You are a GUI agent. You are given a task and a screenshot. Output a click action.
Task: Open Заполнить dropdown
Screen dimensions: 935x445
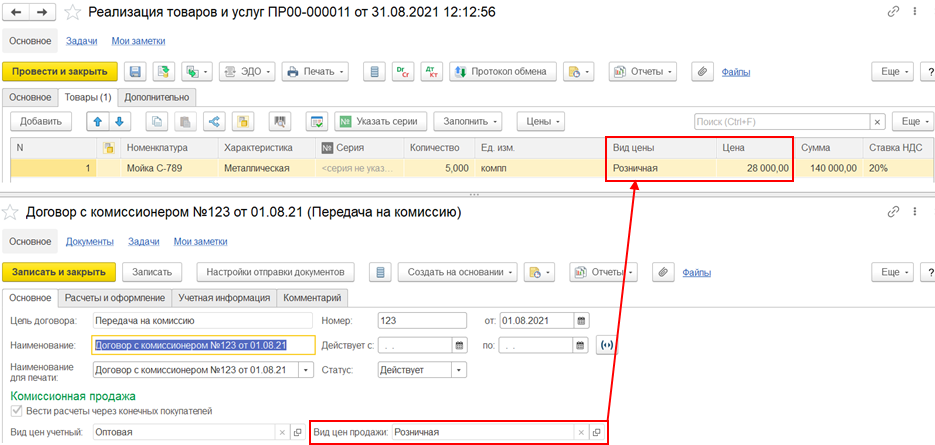point(468,121)
